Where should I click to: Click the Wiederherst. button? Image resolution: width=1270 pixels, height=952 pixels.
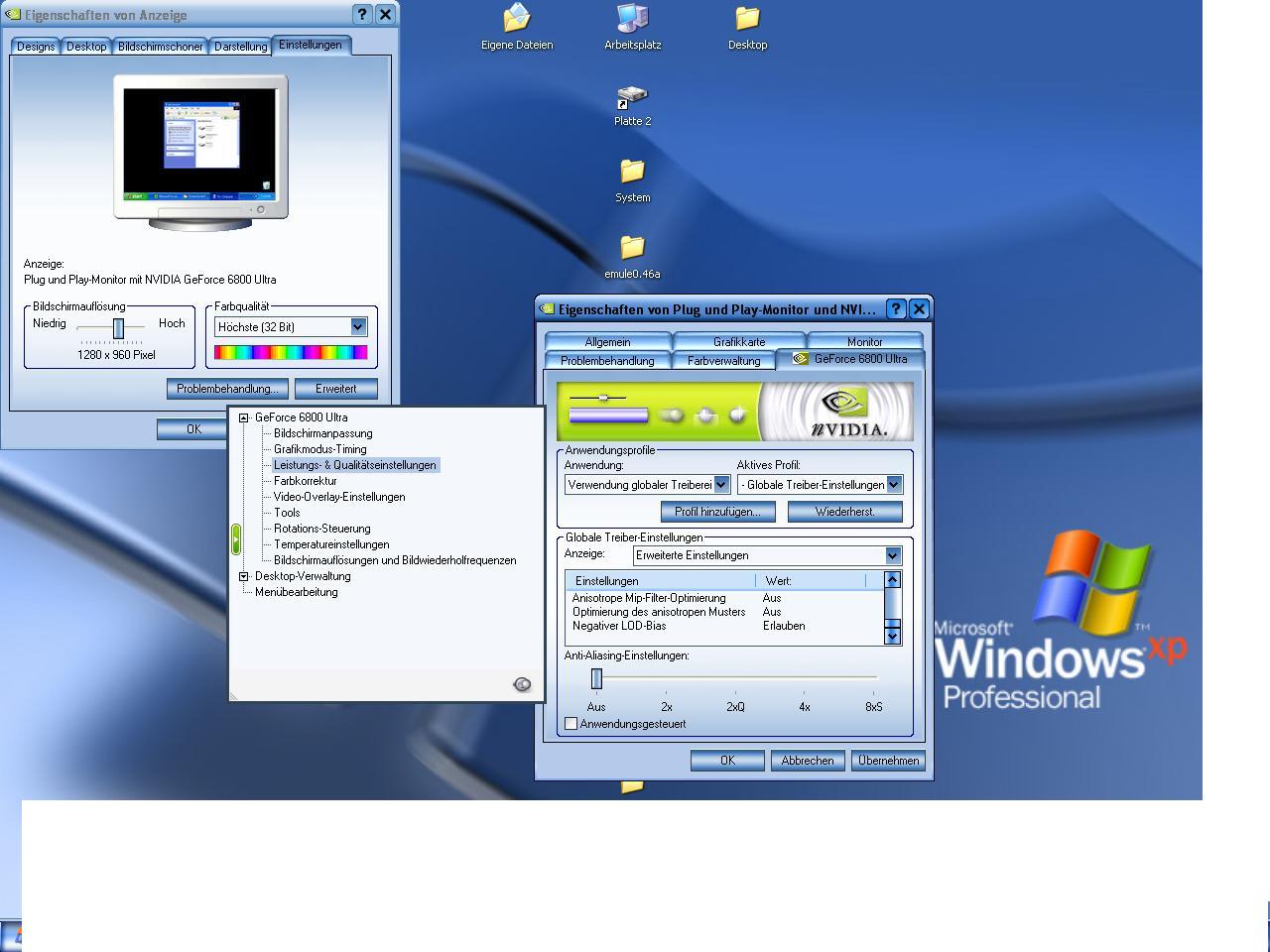point(845,512)
